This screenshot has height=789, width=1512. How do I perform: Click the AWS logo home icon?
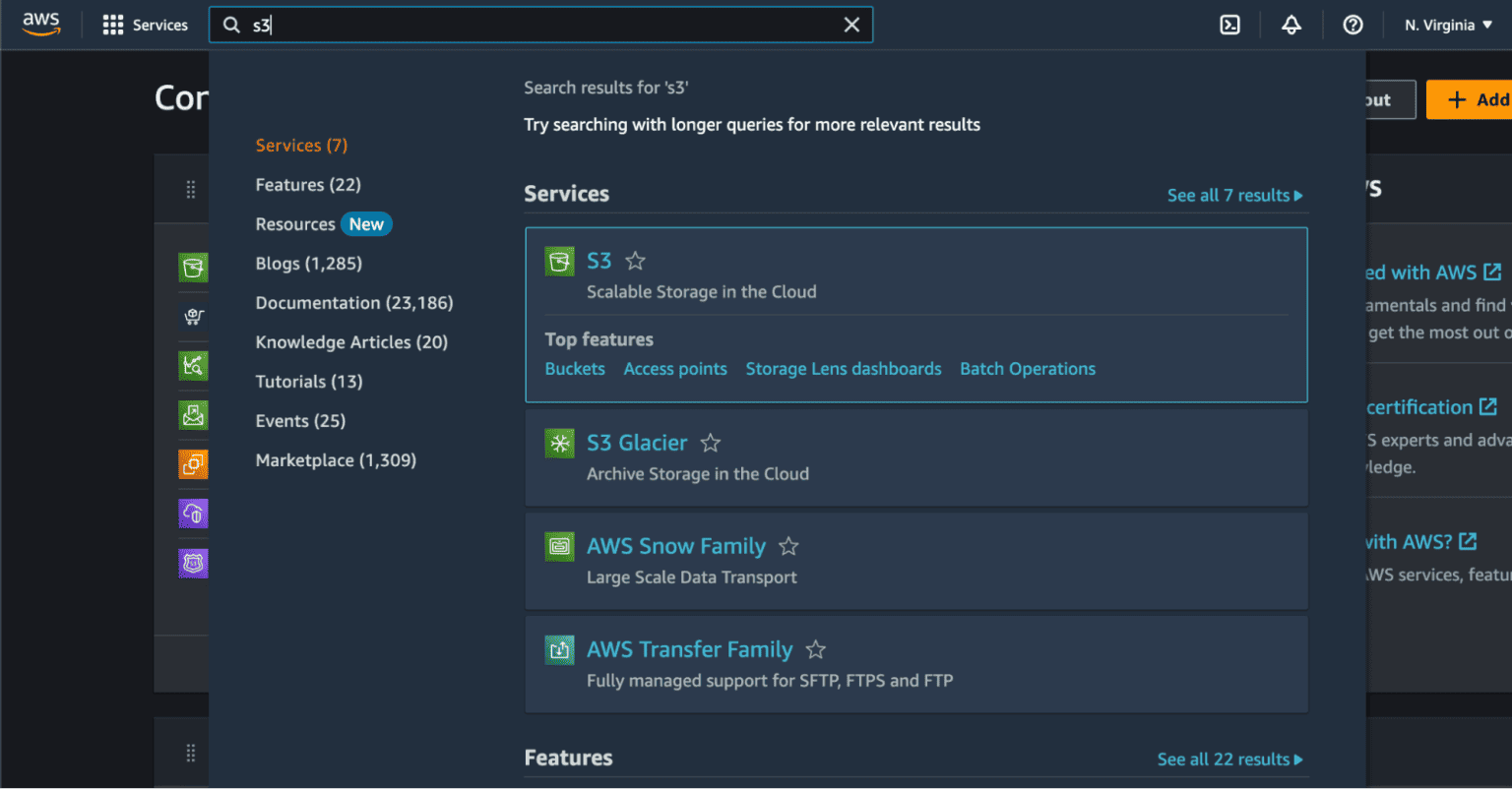41,25
